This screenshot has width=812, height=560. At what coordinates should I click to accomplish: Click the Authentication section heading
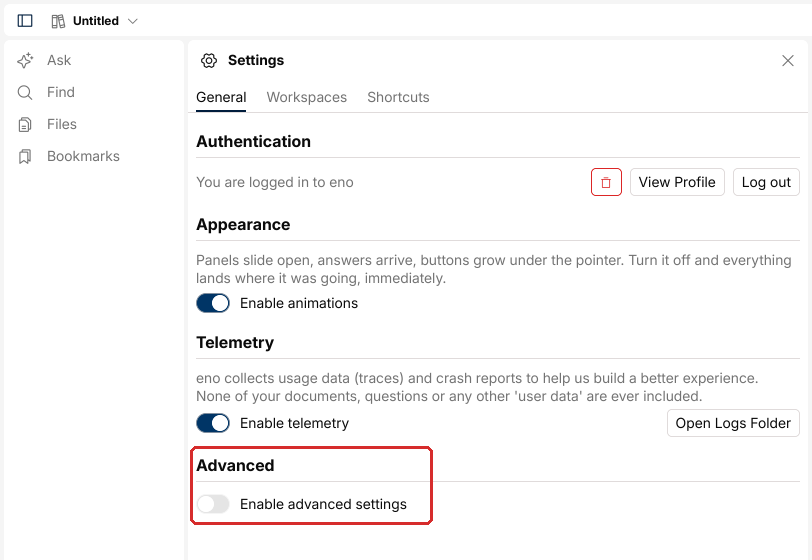(x=253, y=141)
